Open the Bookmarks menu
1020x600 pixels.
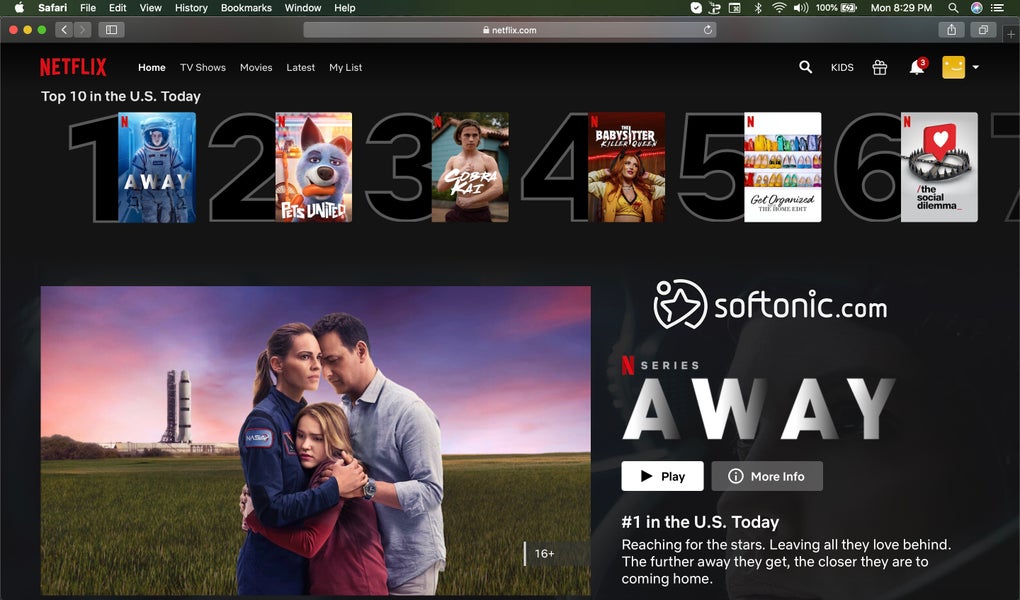245,7
